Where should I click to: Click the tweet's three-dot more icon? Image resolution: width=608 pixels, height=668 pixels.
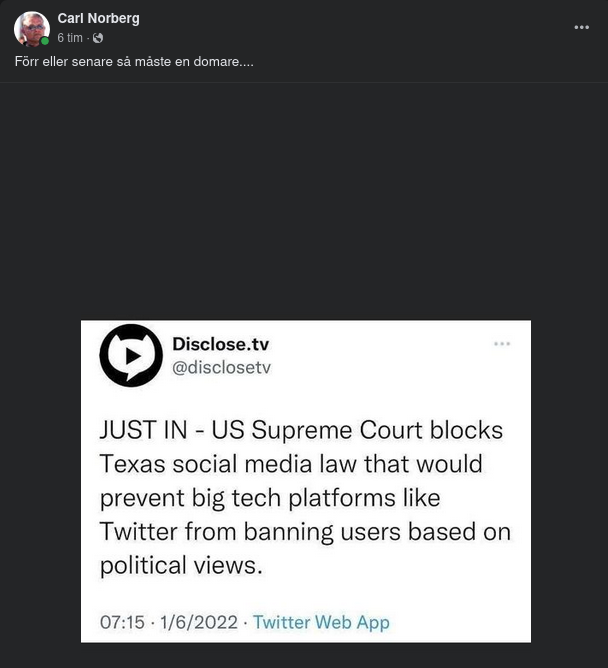(502, 344)
